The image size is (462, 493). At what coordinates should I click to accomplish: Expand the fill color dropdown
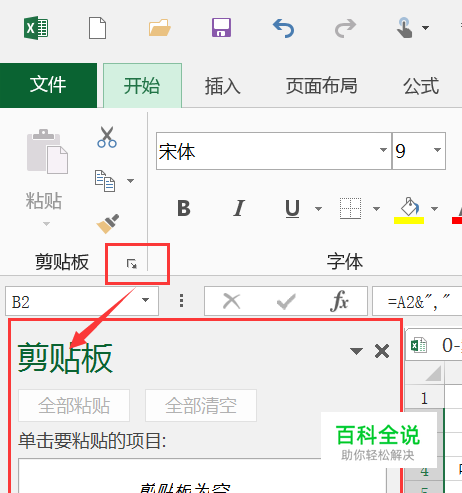tap(434, 209)
